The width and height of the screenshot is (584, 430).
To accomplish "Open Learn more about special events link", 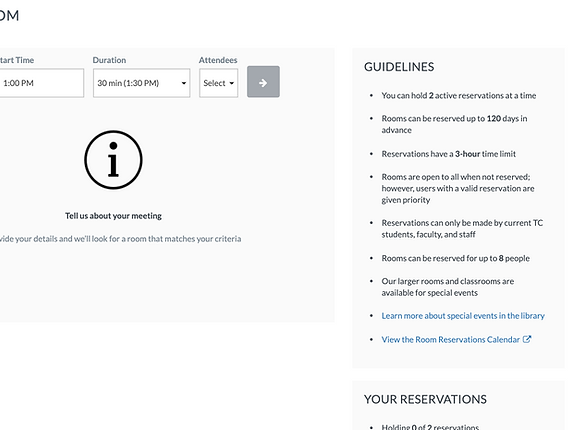I will [x=463, y=316].
